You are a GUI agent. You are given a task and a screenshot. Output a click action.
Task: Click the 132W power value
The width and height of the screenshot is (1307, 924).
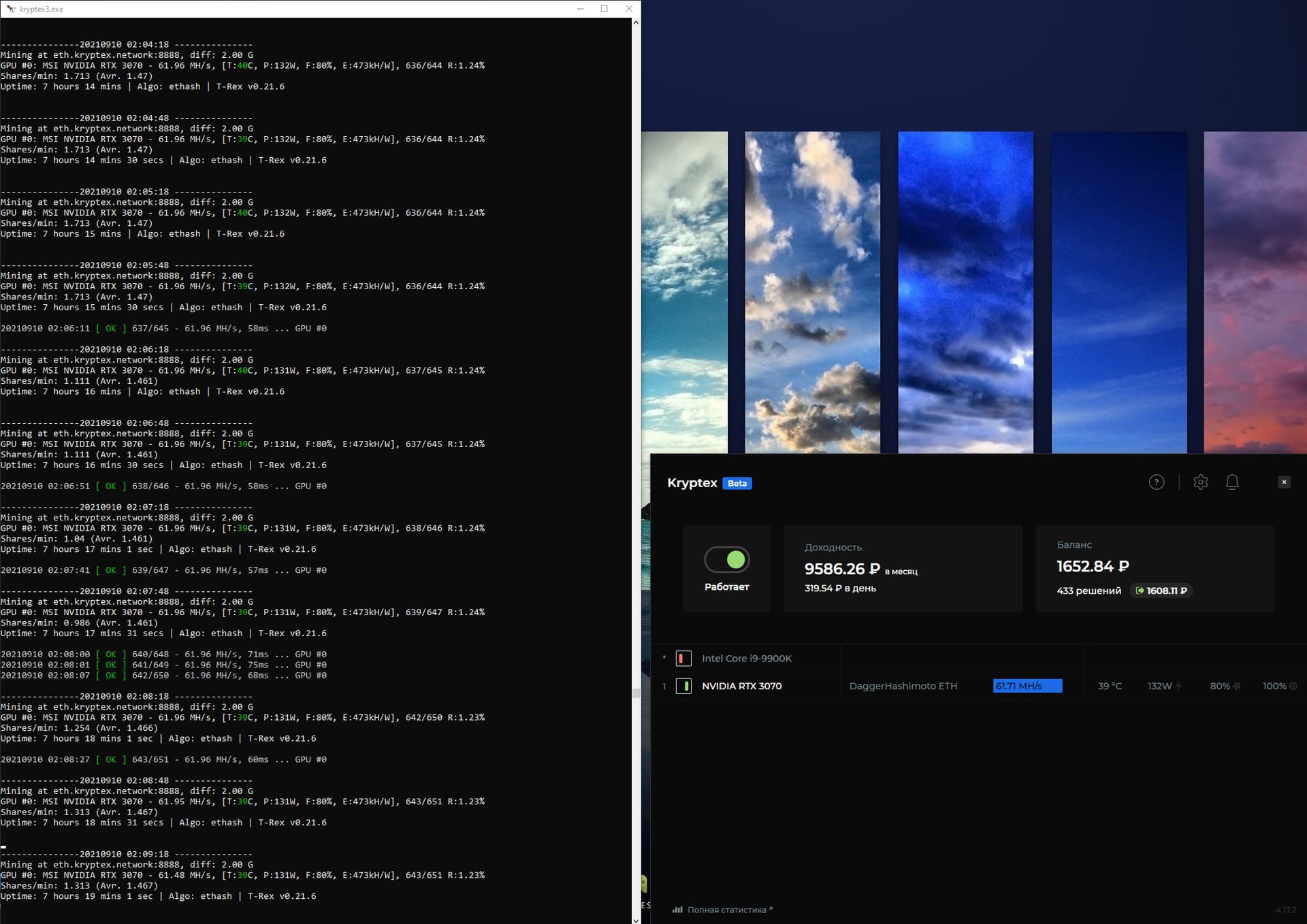tap(1159, 686)
